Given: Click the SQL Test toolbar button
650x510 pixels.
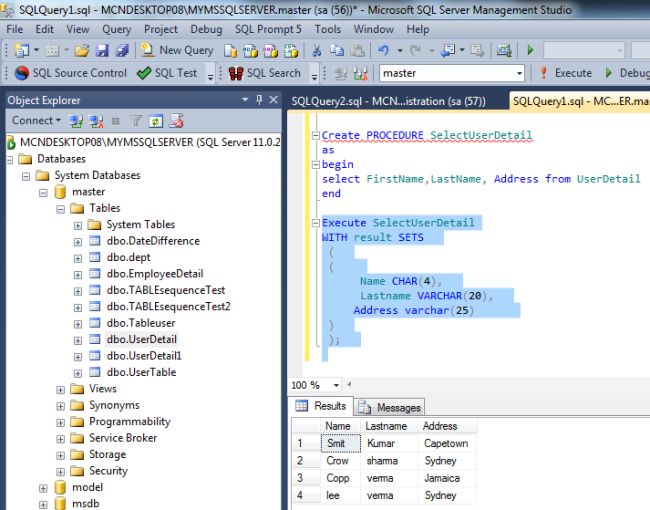Looking at the screenshot, I should click(167, 73).
